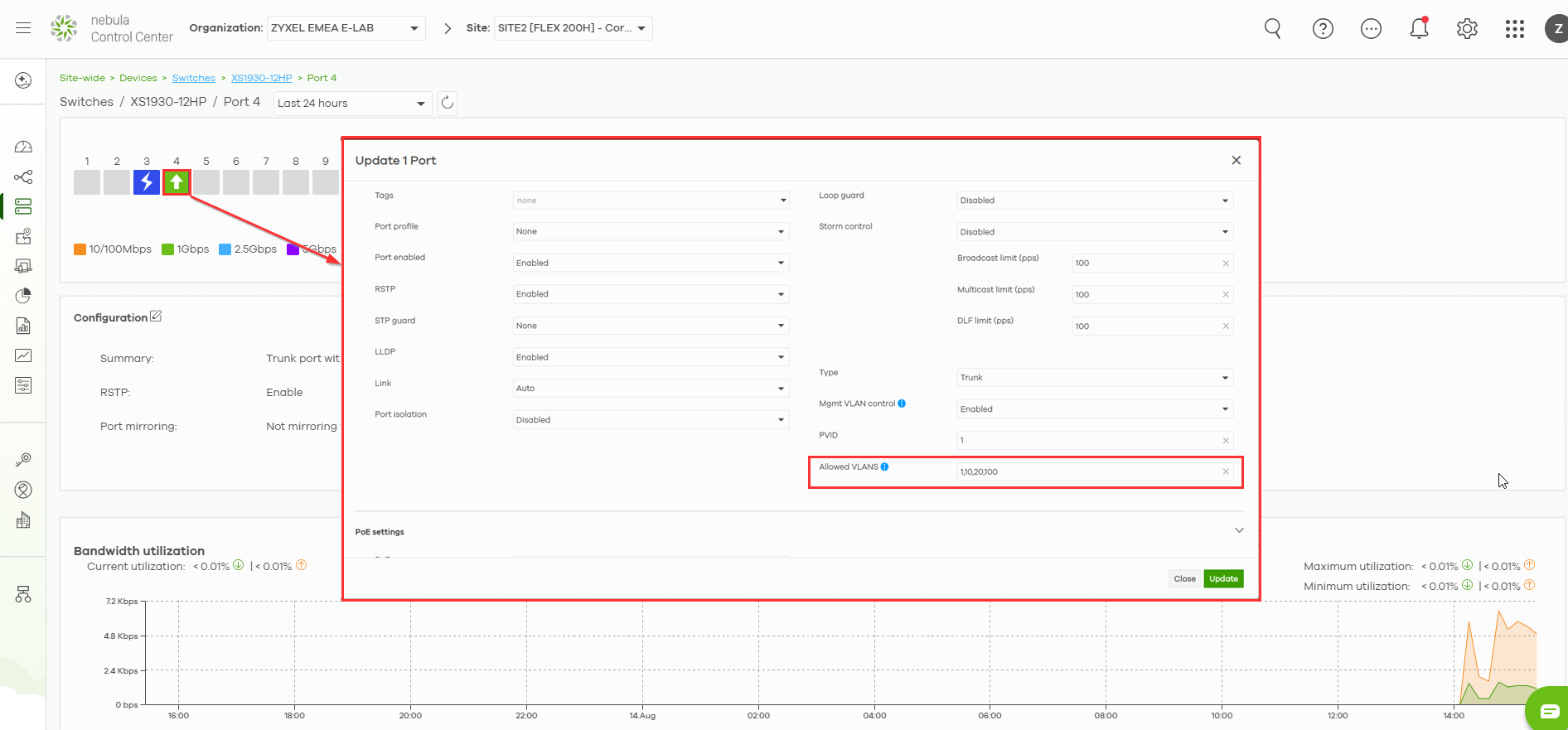The image size is (1568, 730).
Task: Open the chat support bubble icon
Action: click(1549, 711)
